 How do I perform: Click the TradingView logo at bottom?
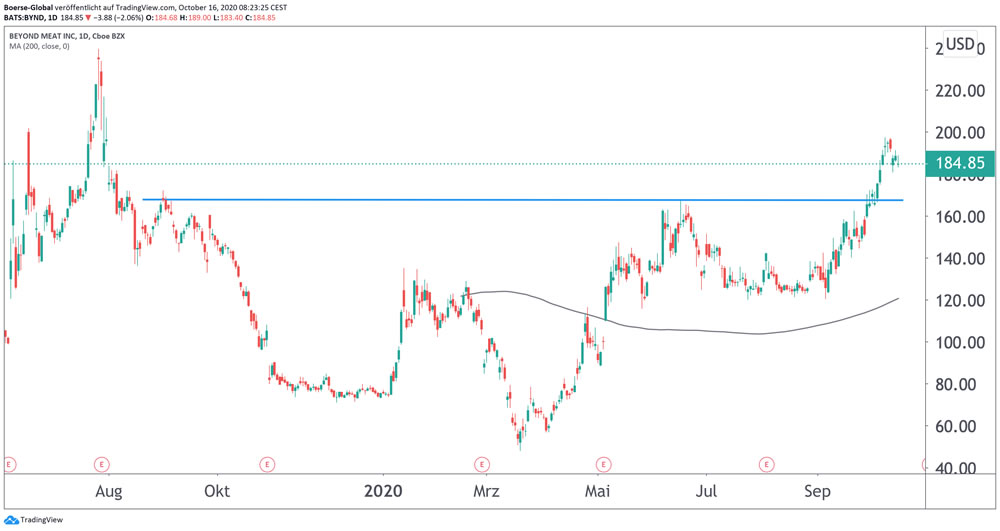(x=34, y=520)
